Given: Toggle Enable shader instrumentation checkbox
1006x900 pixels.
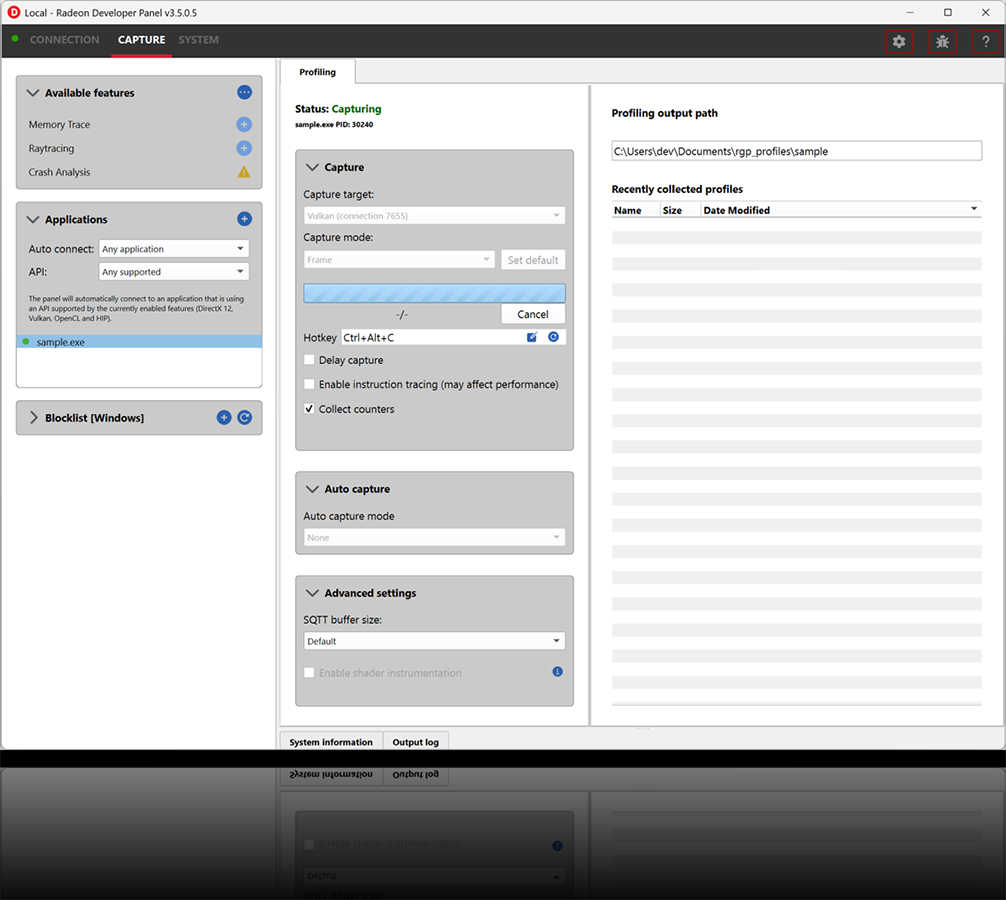Looking at the screenshot, I should [309, 672].
